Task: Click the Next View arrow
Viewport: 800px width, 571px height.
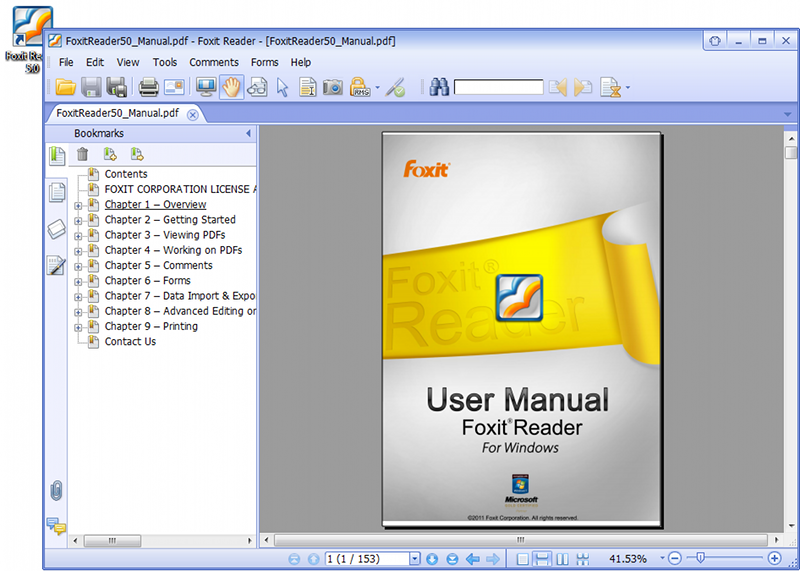Action: click(x=493, y=559)
